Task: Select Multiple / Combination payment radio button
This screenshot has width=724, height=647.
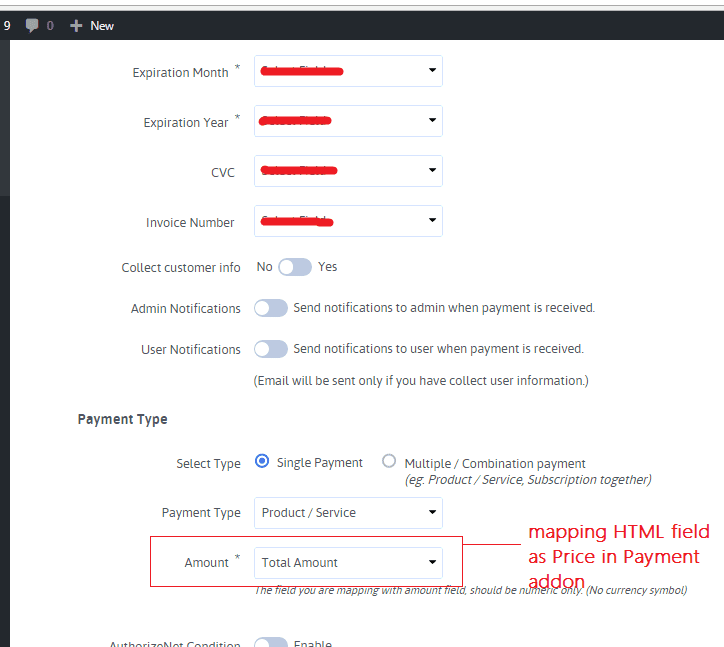Action: (389, 462)
